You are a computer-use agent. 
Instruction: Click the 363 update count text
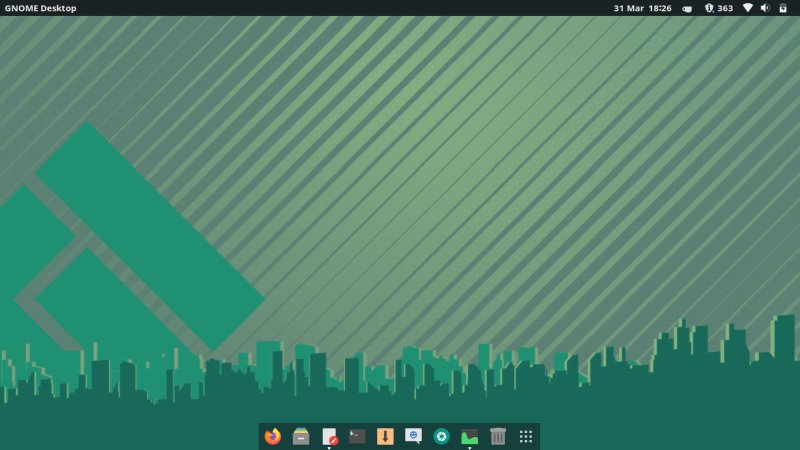(x=725, y=8)
